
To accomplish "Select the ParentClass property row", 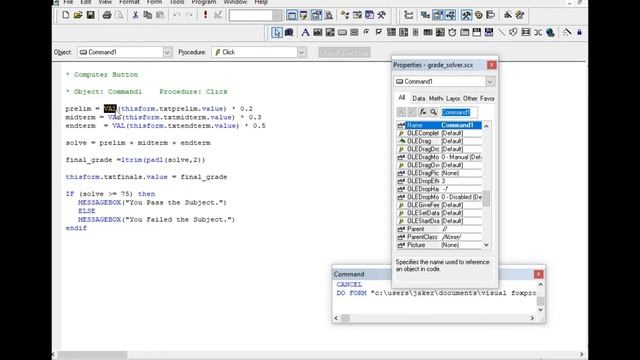I will [x=439, y=237].
